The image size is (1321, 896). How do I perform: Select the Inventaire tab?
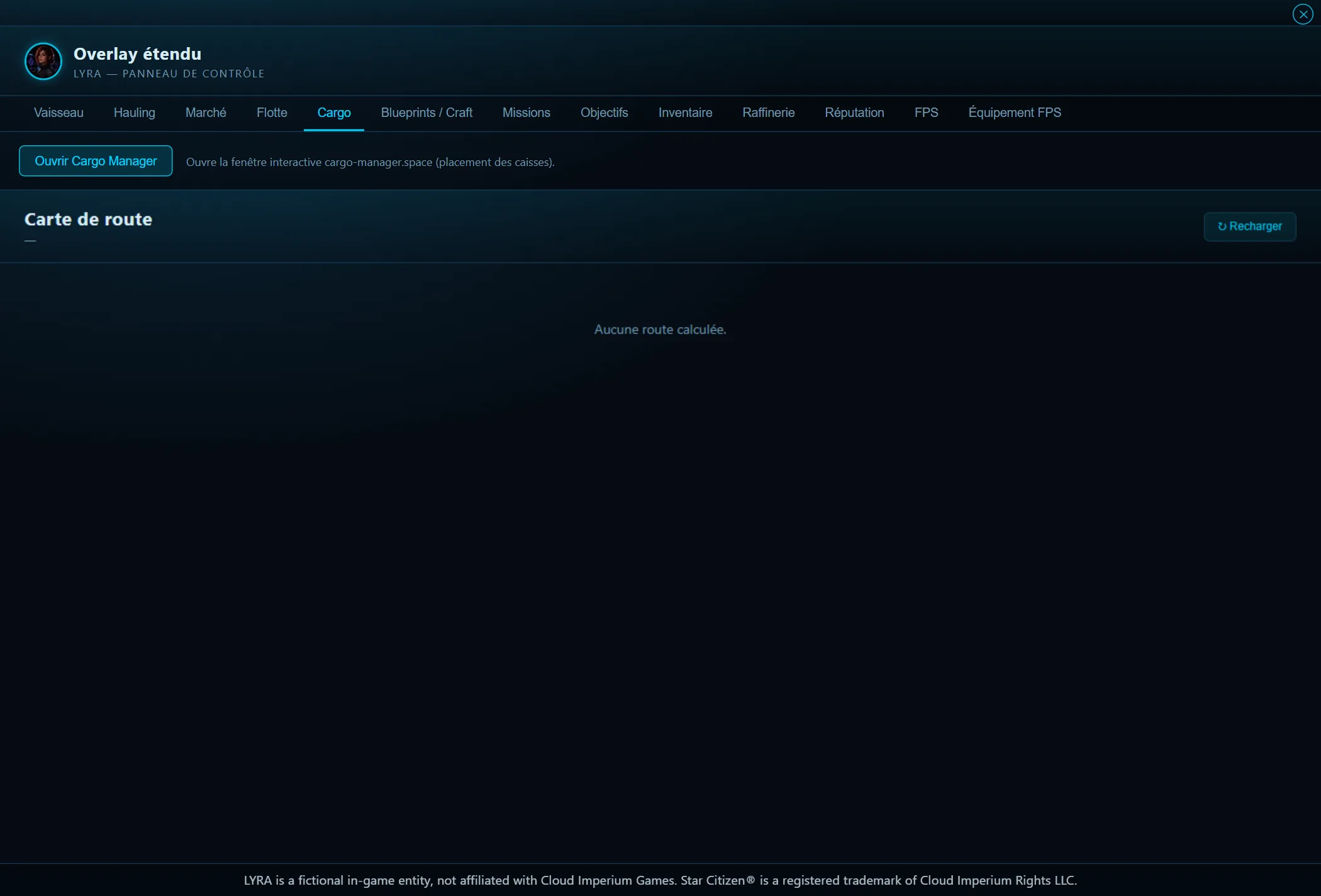(x=686, y=113)
